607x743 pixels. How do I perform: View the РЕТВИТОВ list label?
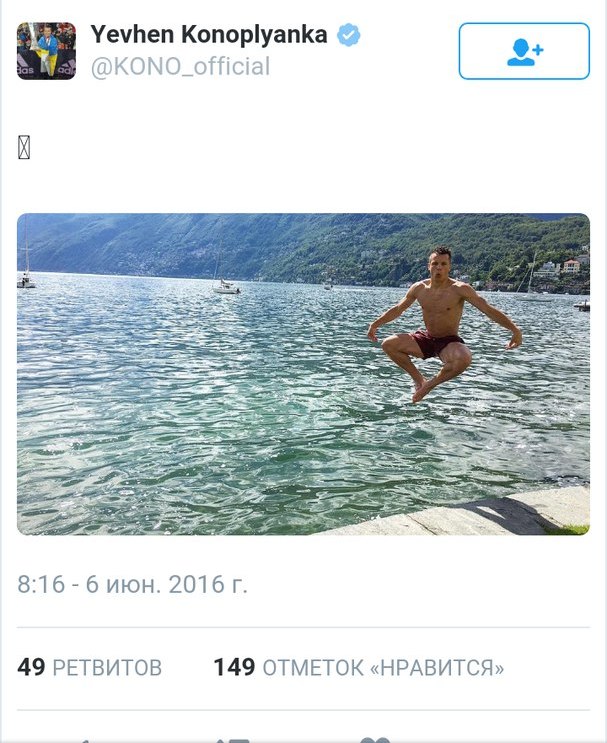[x=107, y=668]
